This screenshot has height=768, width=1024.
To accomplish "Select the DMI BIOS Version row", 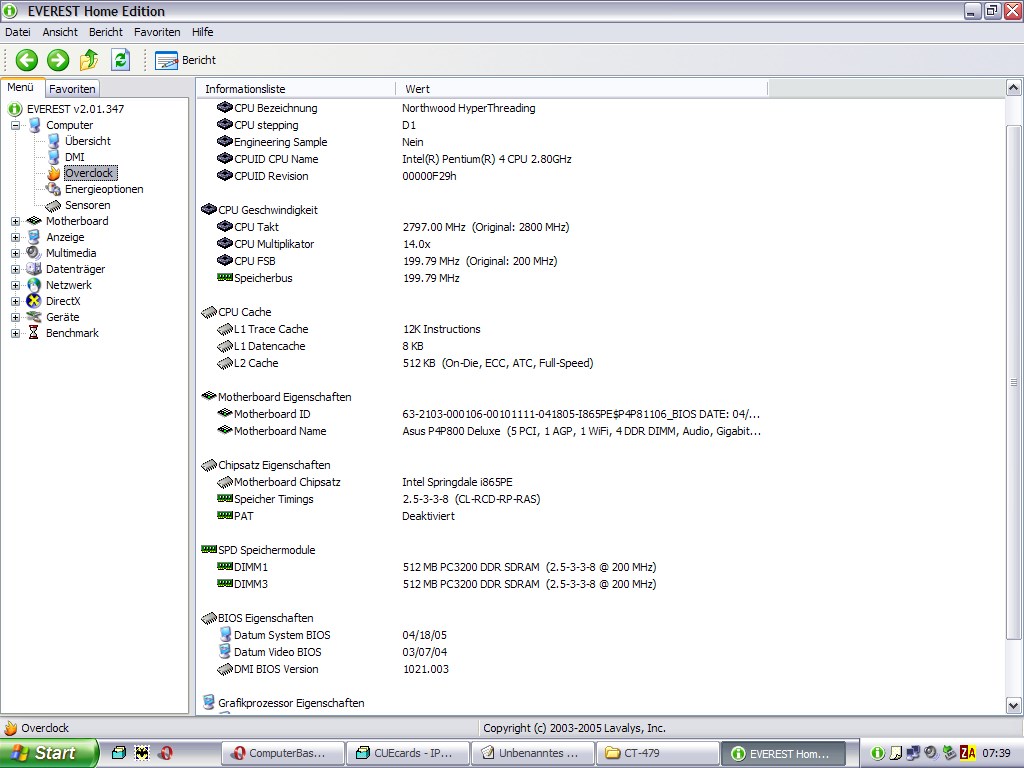I will (483, 669).
